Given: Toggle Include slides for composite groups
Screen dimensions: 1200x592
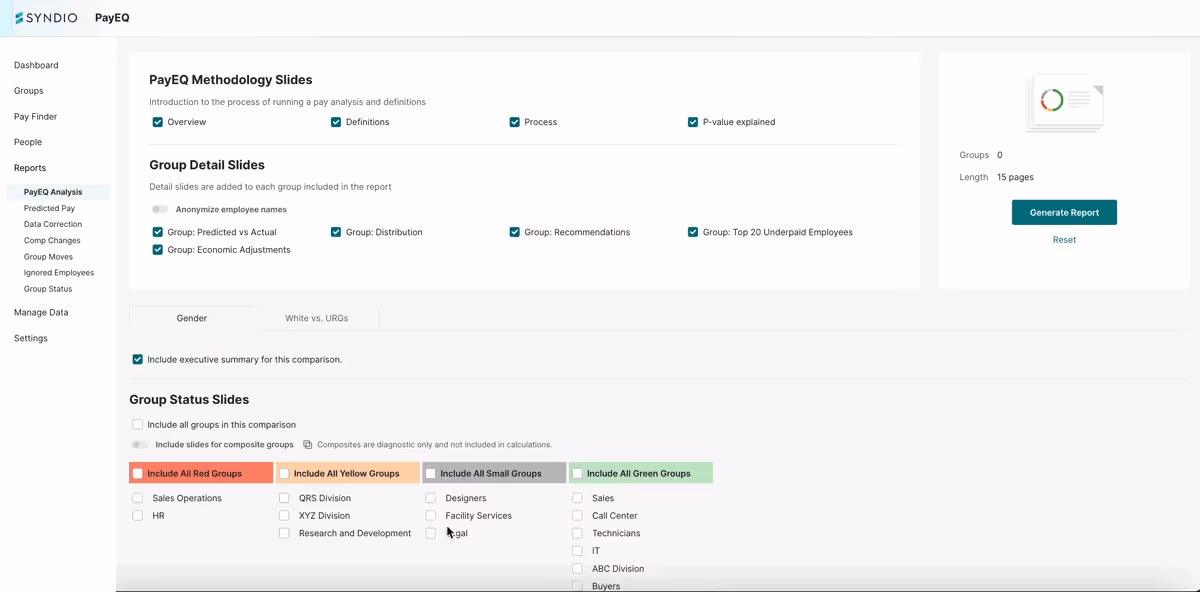Looking at the screenshot, I should click(140, 445).
